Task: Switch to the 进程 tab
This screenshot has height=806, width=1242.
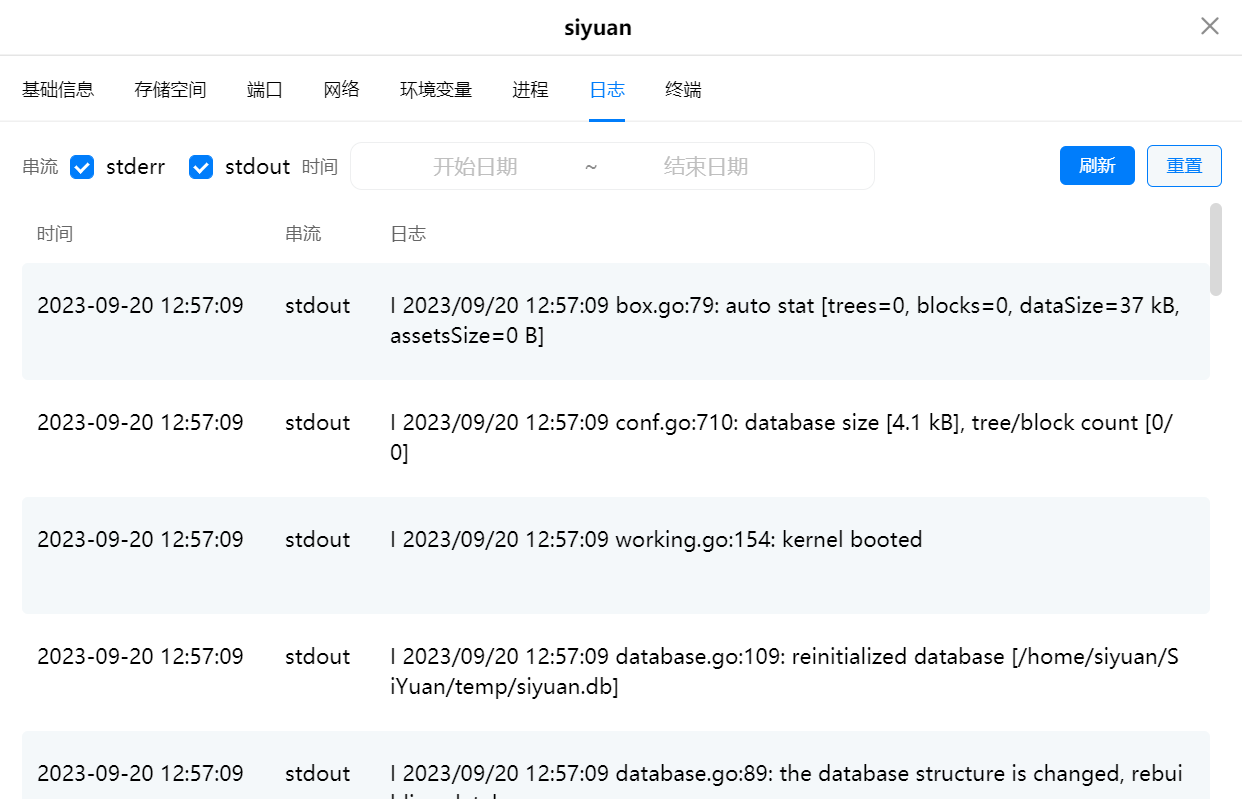Action: click(x=531, y=90)
